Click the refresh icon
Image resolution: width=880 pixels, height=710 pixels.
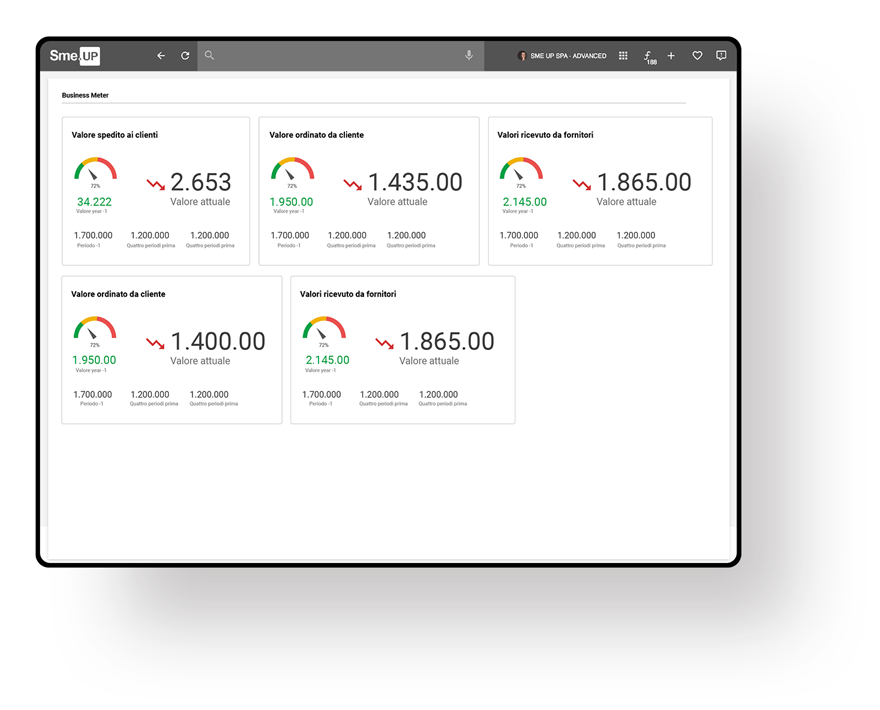(185, 56)
